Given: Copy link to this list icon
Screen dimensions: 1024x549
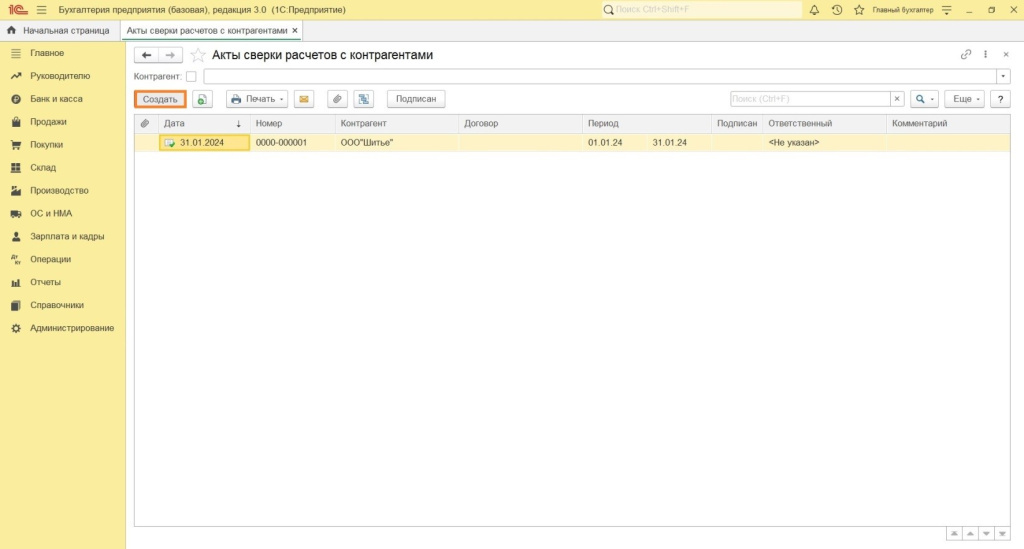Looking at the screenshot, I should [966, 55].
